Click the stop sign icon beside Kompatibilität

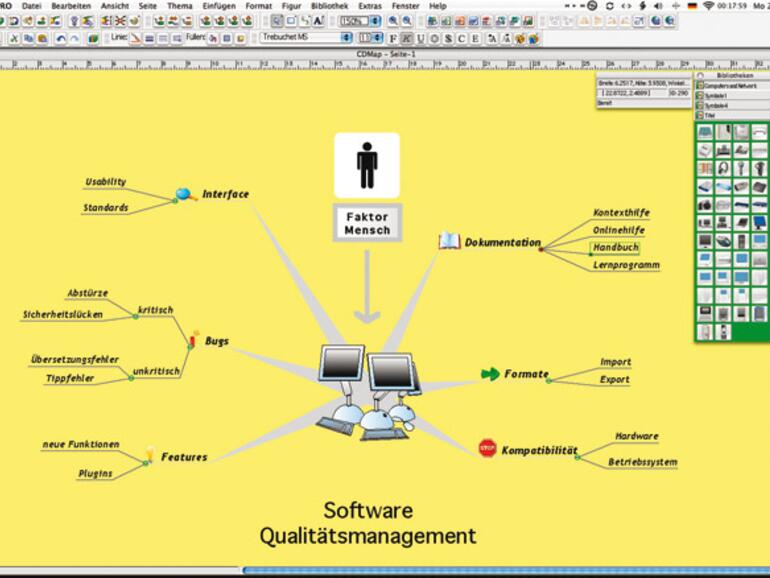487,448
